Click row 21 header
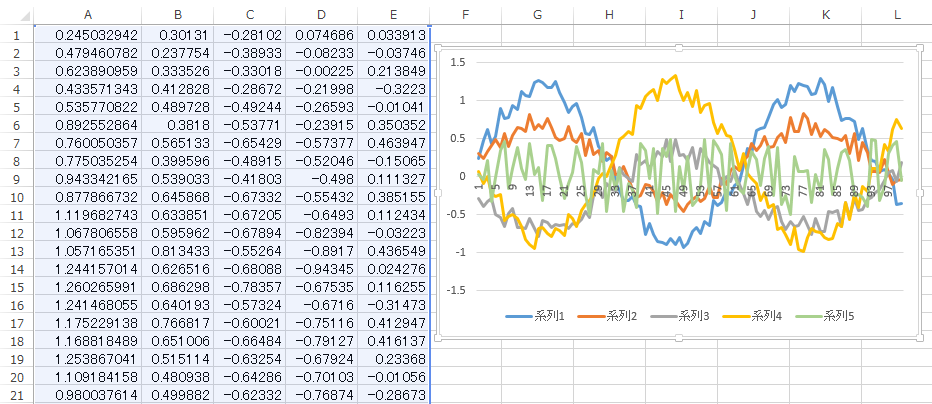Viewport: 932px width, 404px height. click(16, 395)
